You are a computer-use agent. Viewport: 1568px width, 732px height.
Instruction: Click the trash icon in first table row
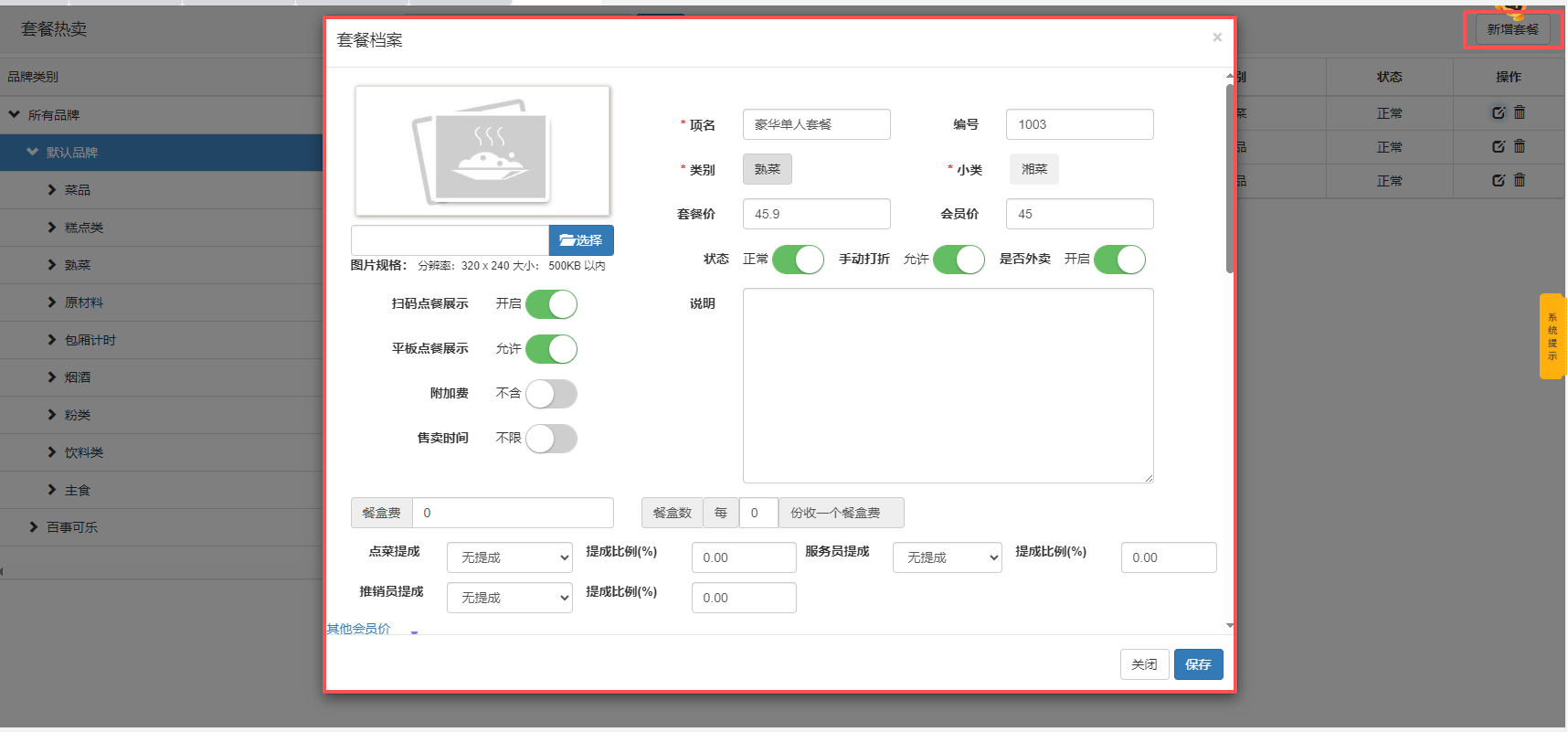tap(1520, 112)
